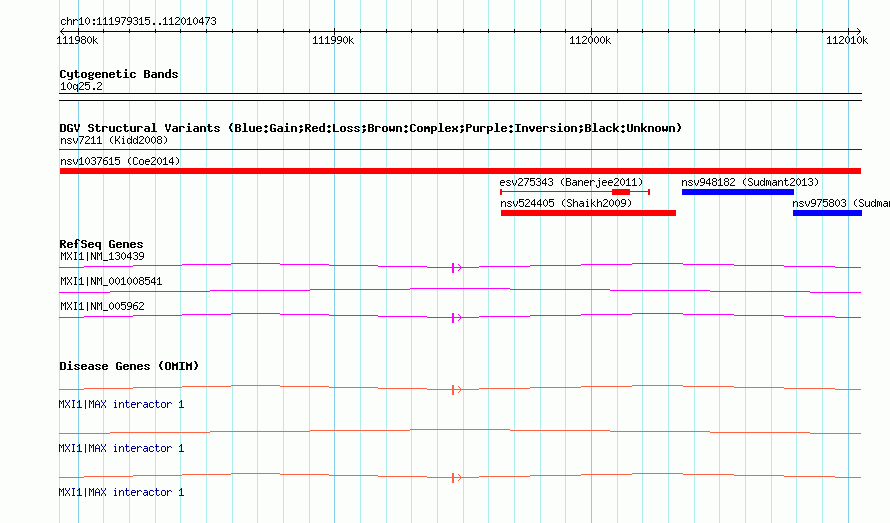Open the second MXI1|MAX interactor 1 link
The height and width of the screenshot is (523, 890).
pyautogui.click(x=121, y=448)
